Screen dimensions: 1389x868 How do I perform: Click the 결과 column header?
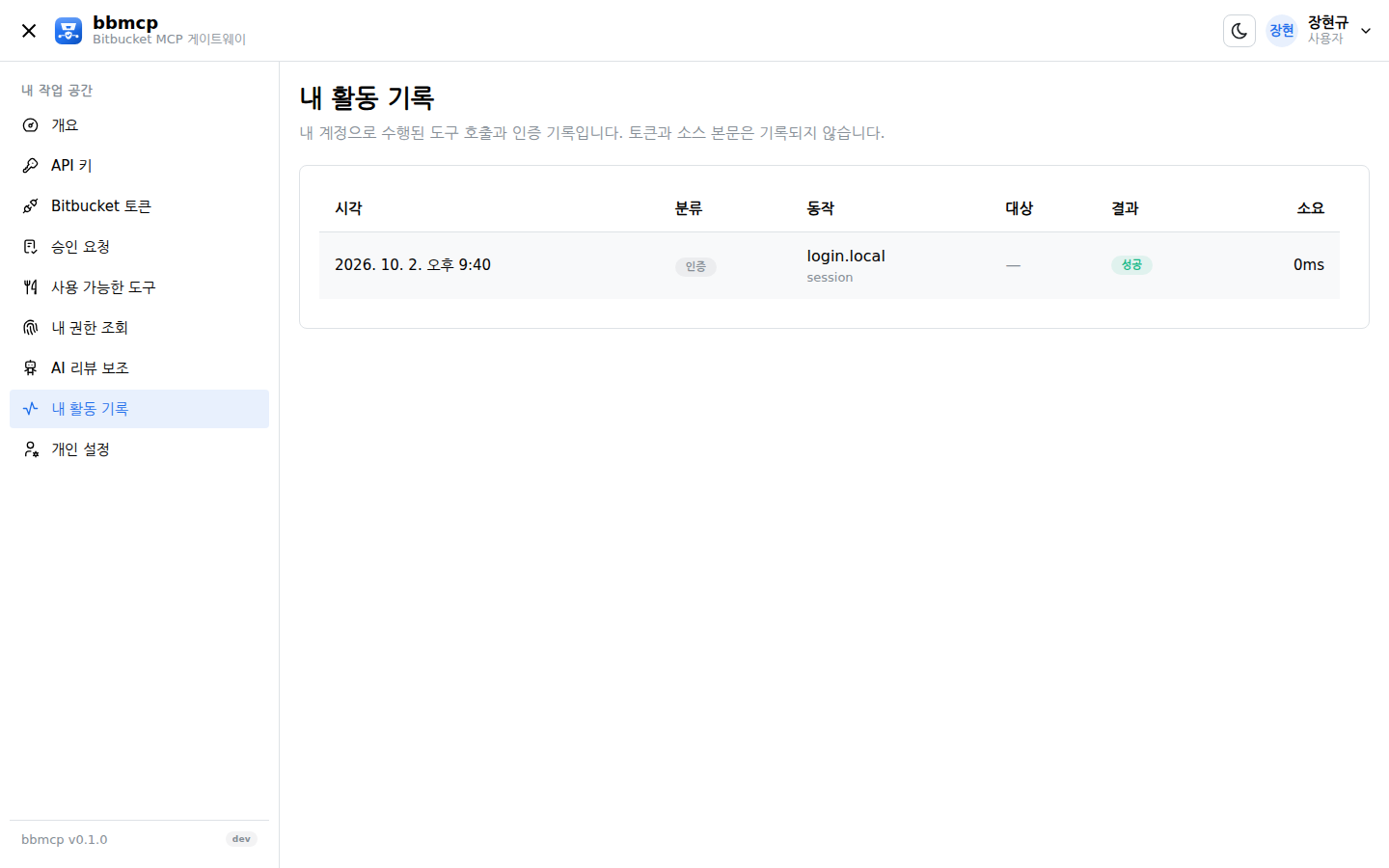pos(1125,208)
